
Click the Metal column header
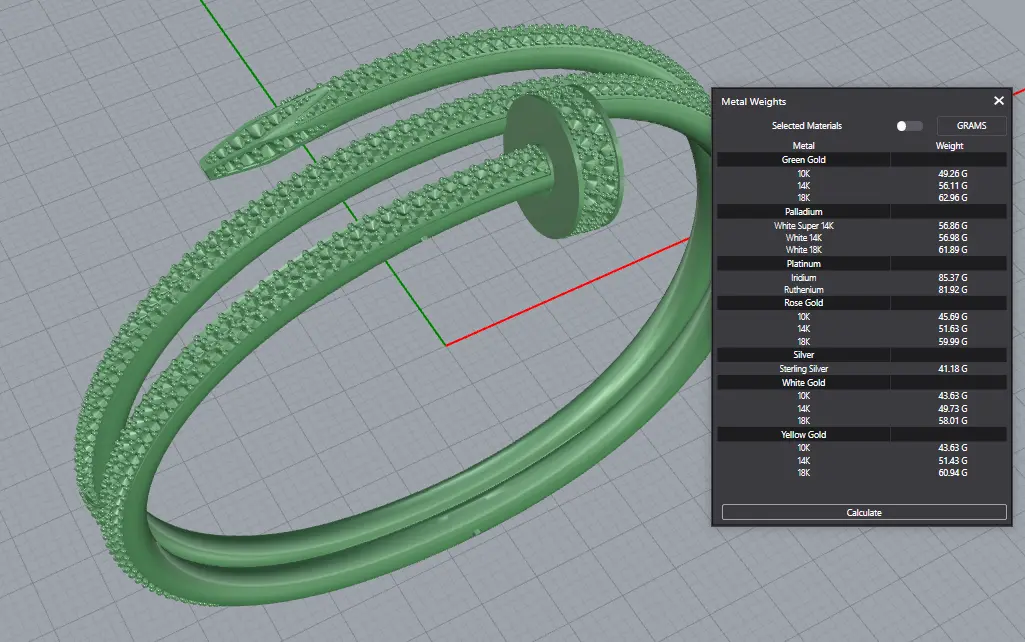click(803, 146)
